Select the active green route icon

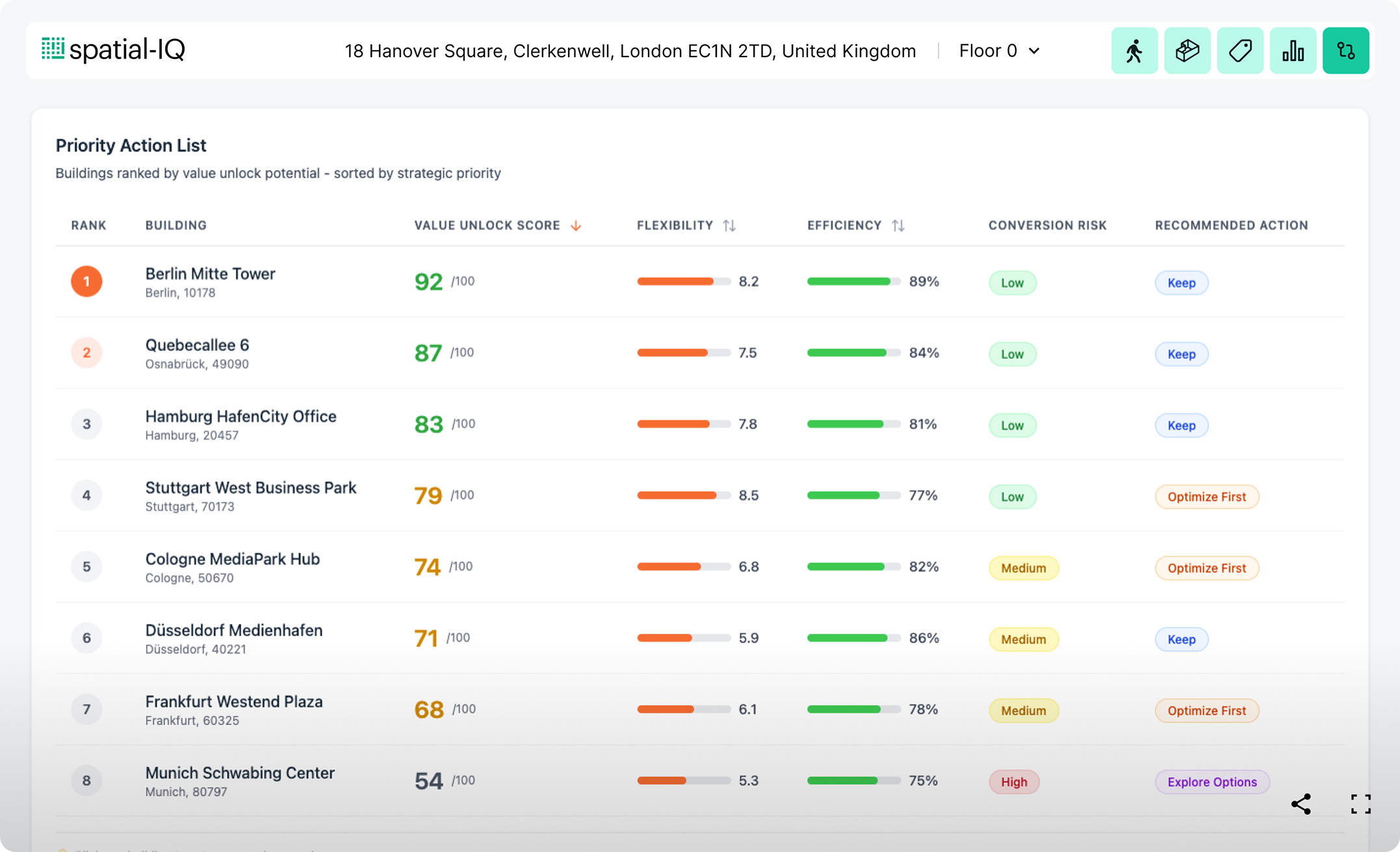click(x=1345, y=51)
